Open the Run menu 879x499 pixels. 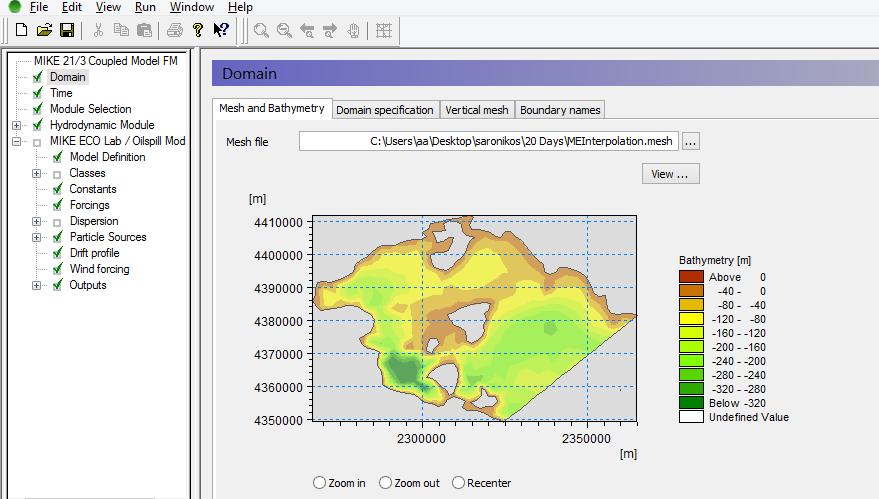[145, 7]
